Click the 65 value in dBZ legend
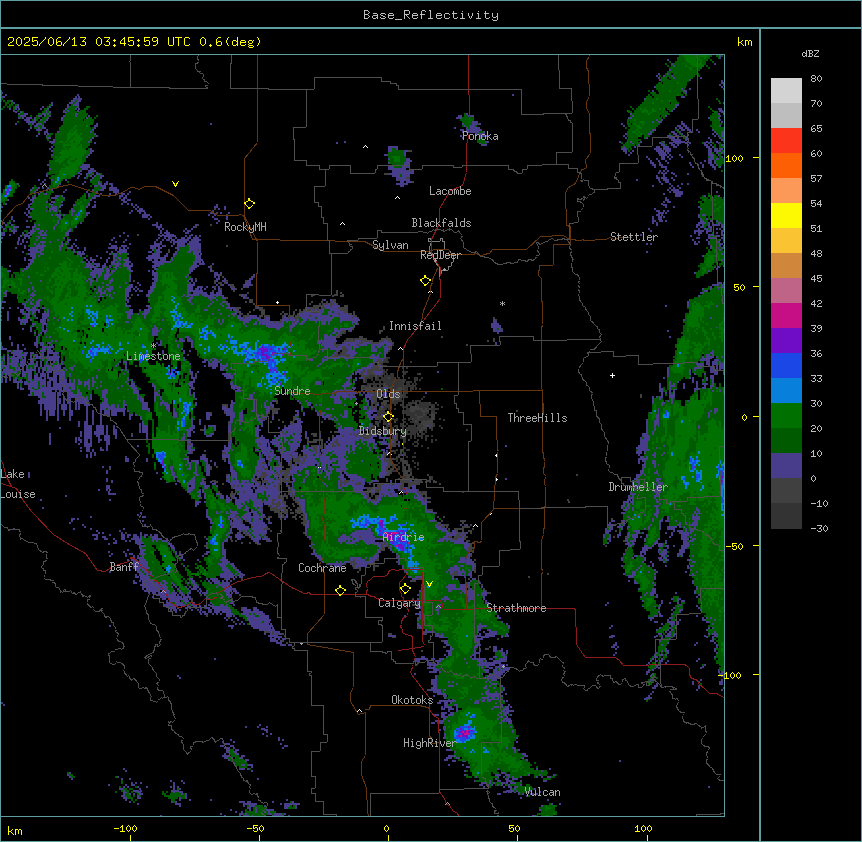 (816, 129)
